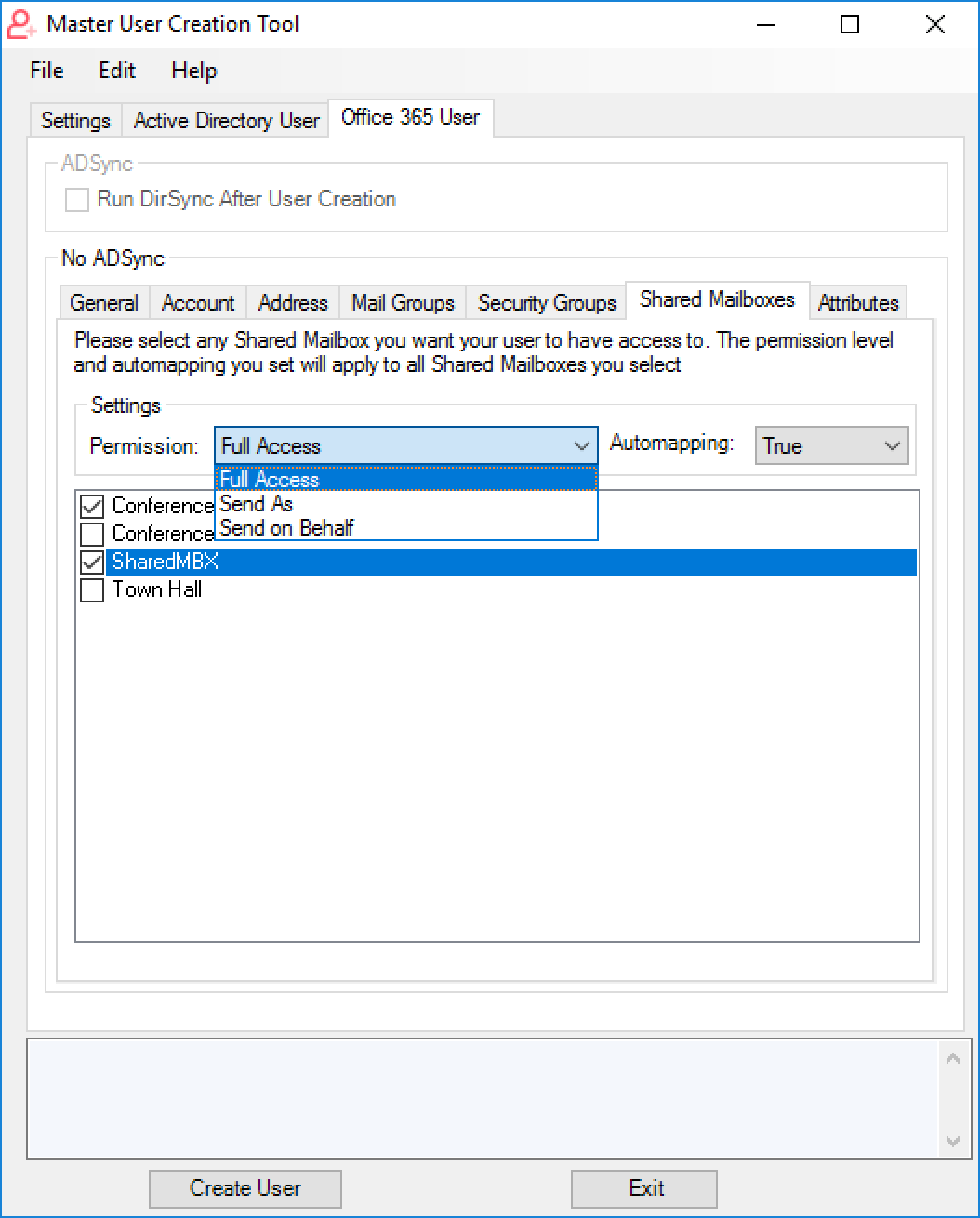
Task: Choose Full Access from the dropdown list
Action: click(x=406, y=480)
